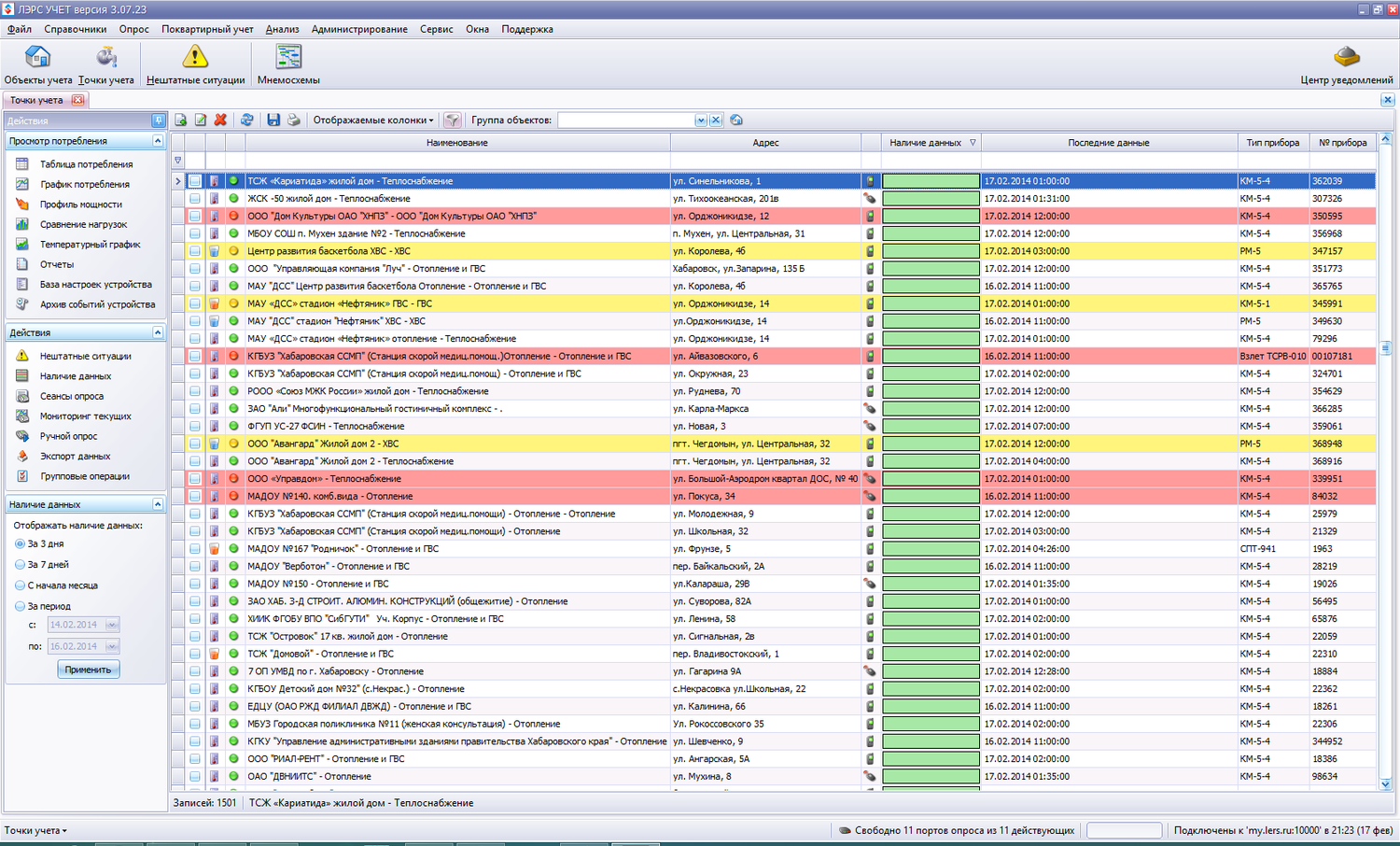Pin the Действия side panel
Viewport: 1400px width, 846px height.
click(159, 120)
